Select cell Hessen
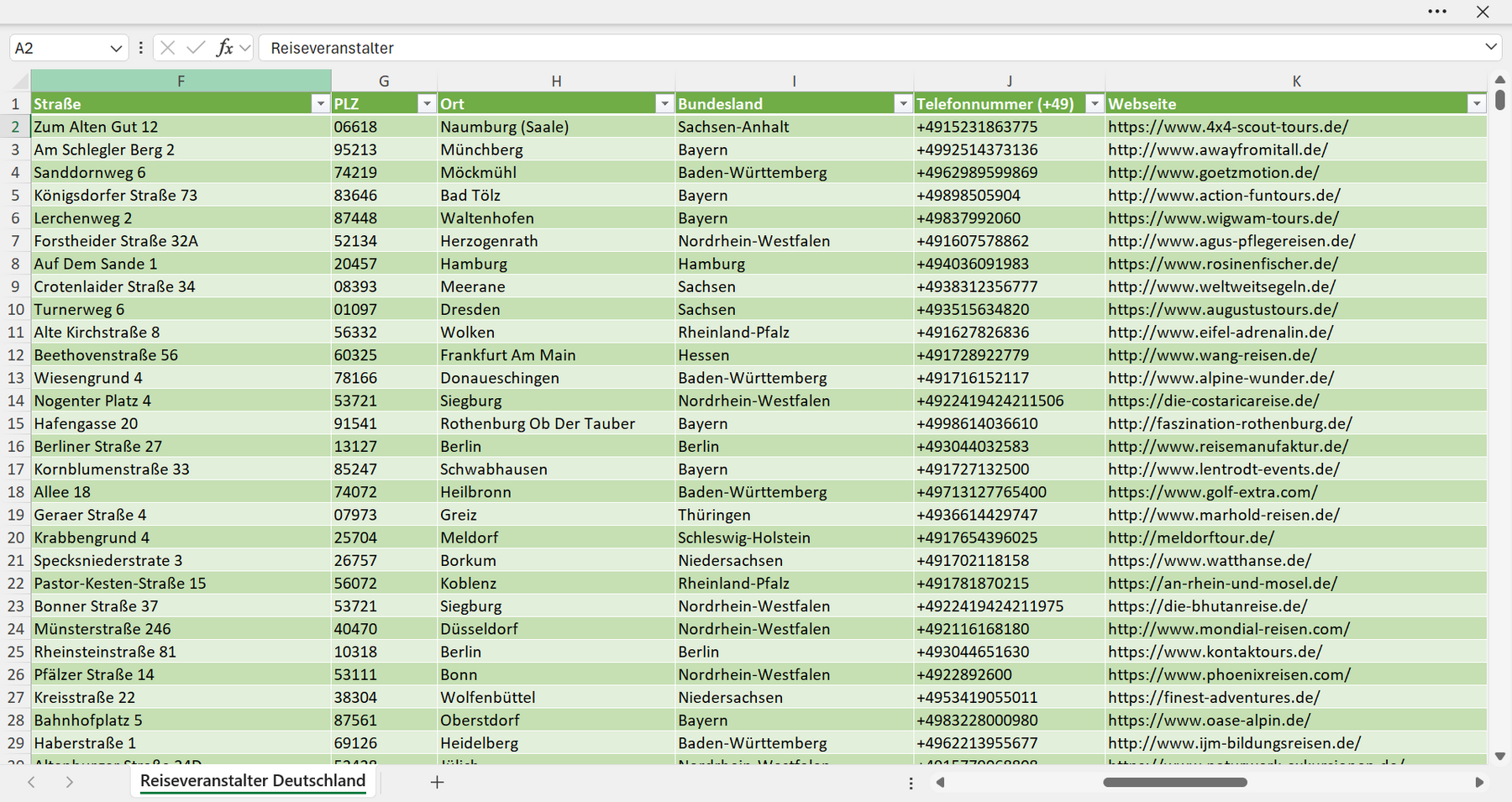The image size is (1512, 802). click(794, 355)
